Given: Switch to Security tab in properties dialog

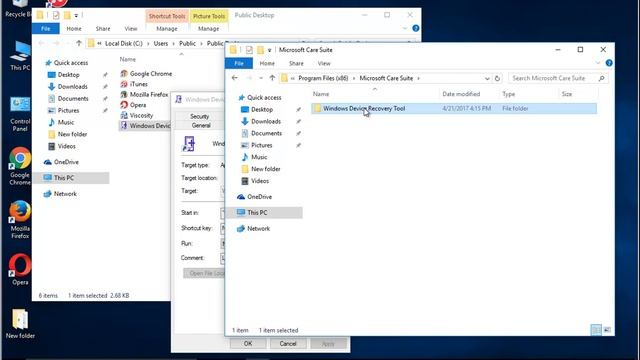Looking at the screenshot, I should (199, 116).
